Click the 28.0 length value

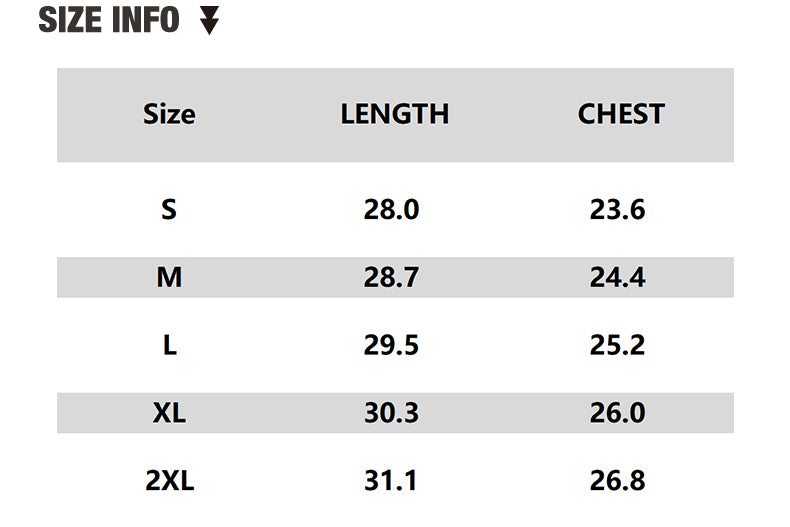tap(391, 210)
